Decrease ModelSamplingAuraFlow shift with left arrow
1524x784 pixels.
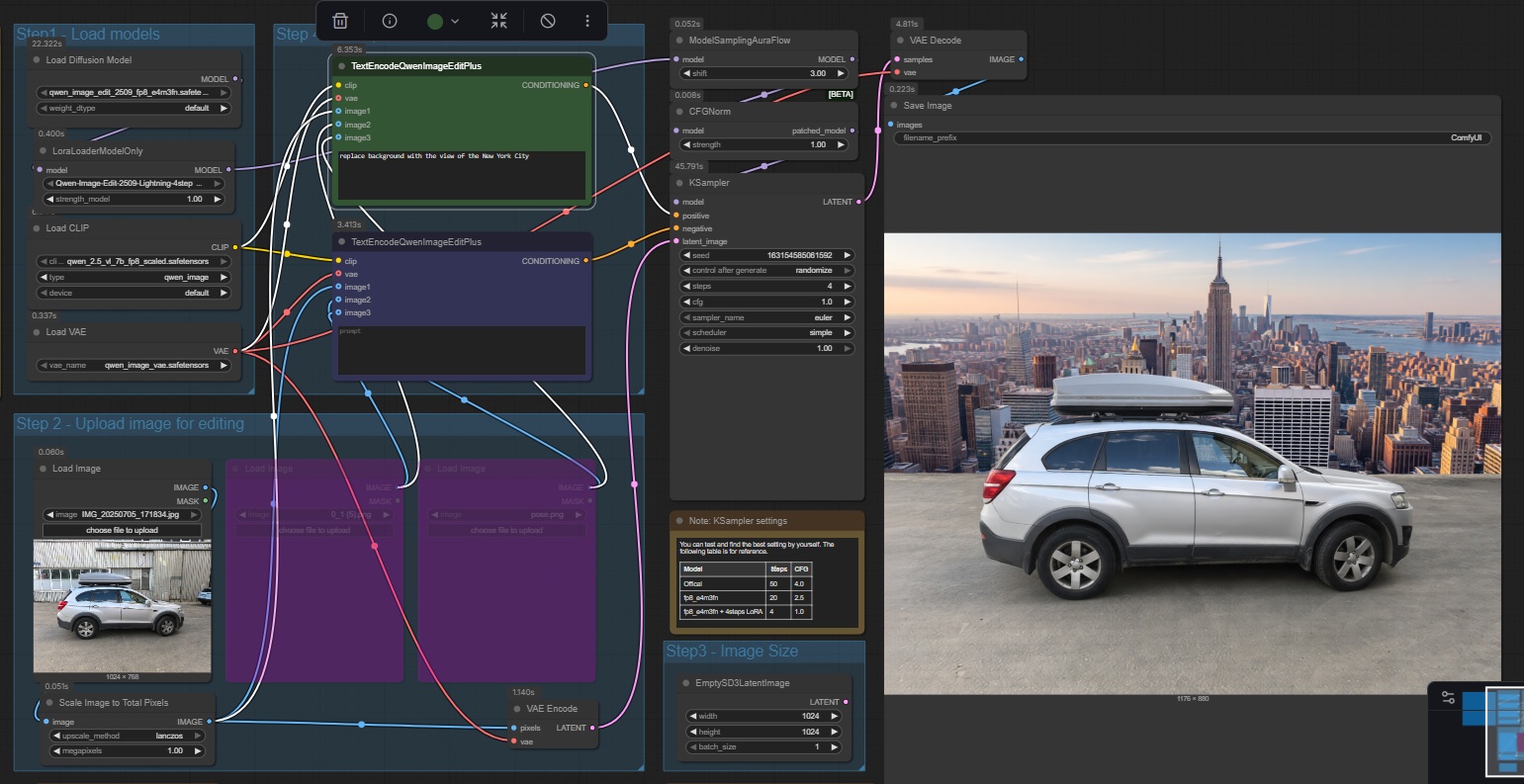coord(687,73)
